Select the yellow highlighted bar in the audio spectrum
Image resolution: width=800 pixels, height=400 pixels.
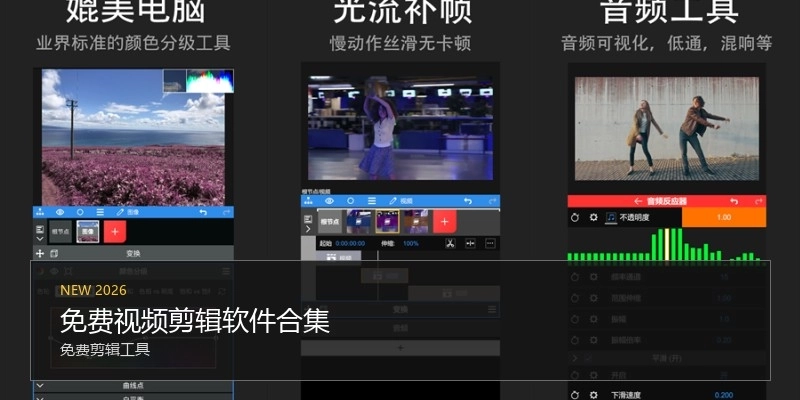666,244
